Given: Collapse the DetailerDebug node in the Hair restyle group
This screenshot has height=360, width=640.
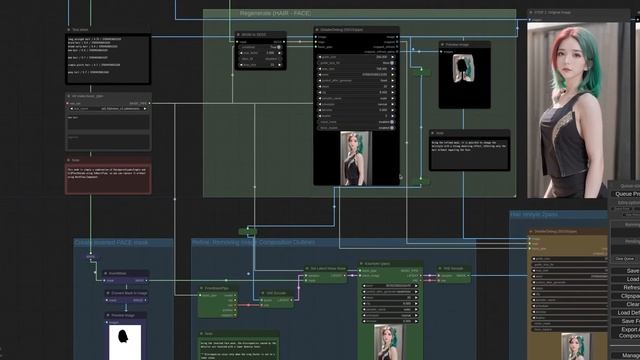Looking at the screenshot, I should point(531,231).
